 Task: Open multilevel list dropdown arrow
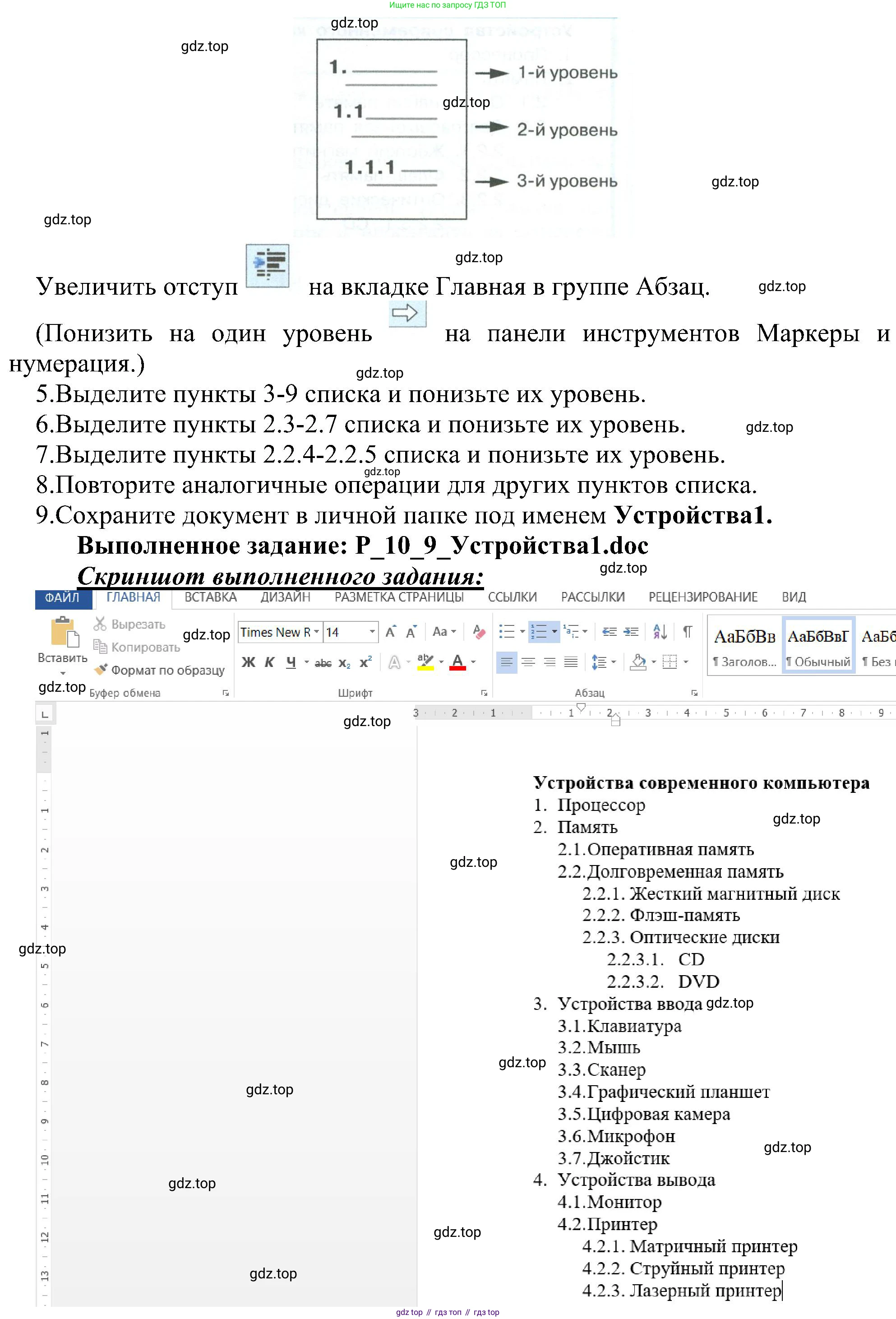tap(584, 631)
